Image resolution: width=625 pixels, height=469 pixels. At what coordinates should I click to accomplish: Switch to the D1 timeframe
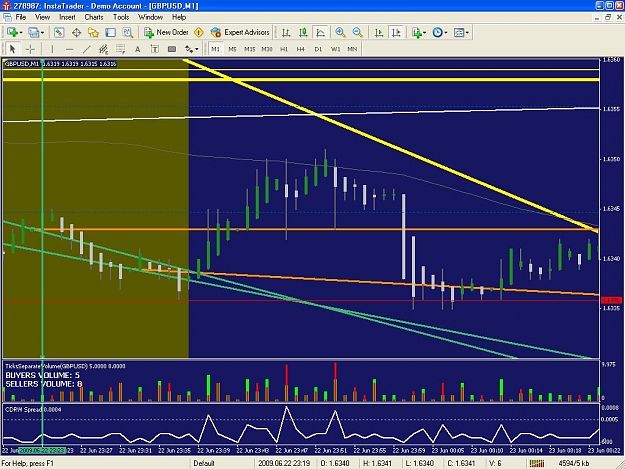pyautogui.click(x=318, y=49)
